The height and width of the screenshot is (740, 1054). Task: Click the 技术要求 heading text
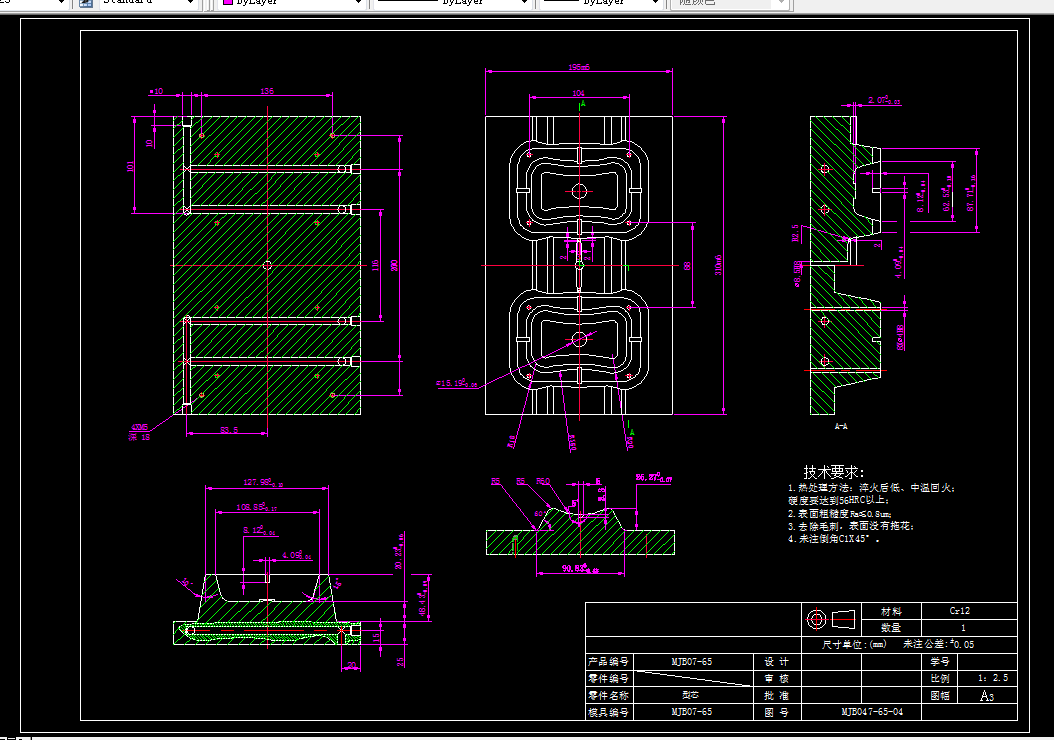(834, 472)
